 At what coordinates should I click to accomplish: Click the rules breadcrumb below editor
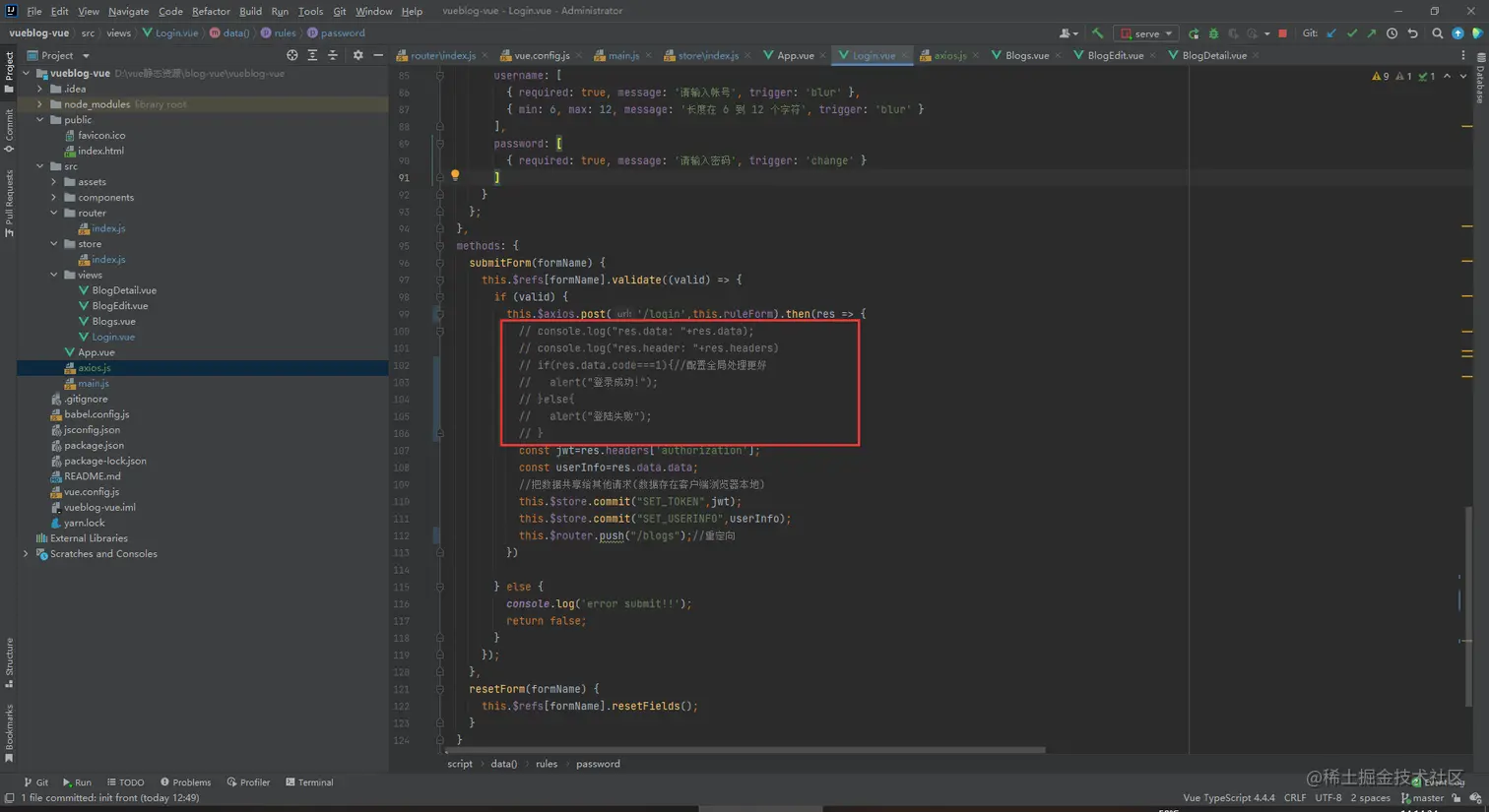tap(546, 764)
